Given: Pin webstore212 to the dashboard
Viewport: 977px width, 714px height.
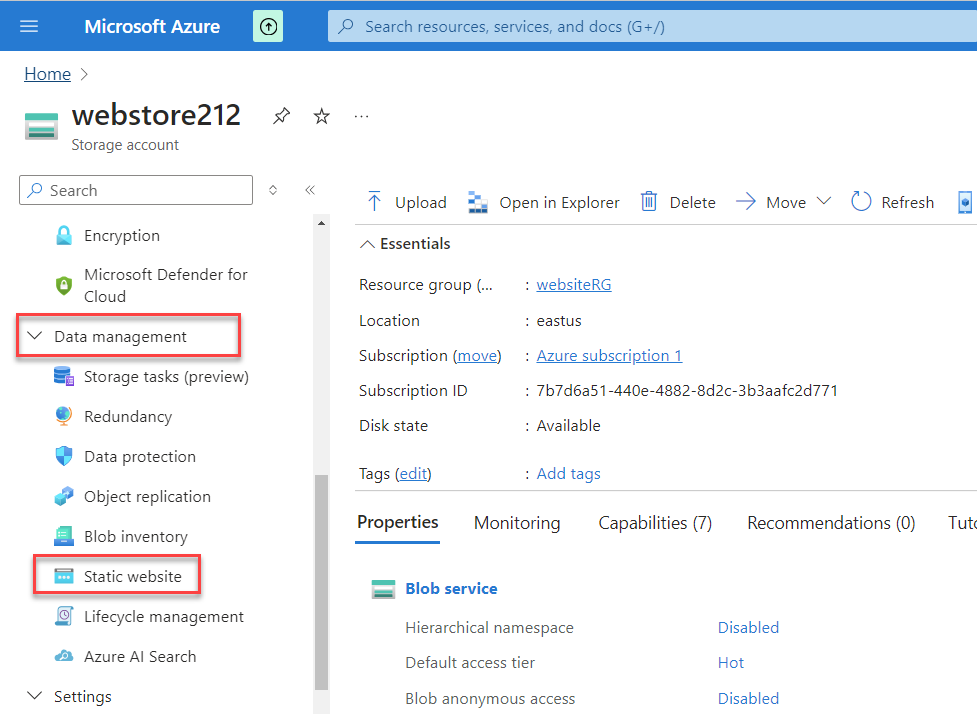Looking at the screenshot, I should [x=282, y=117].
